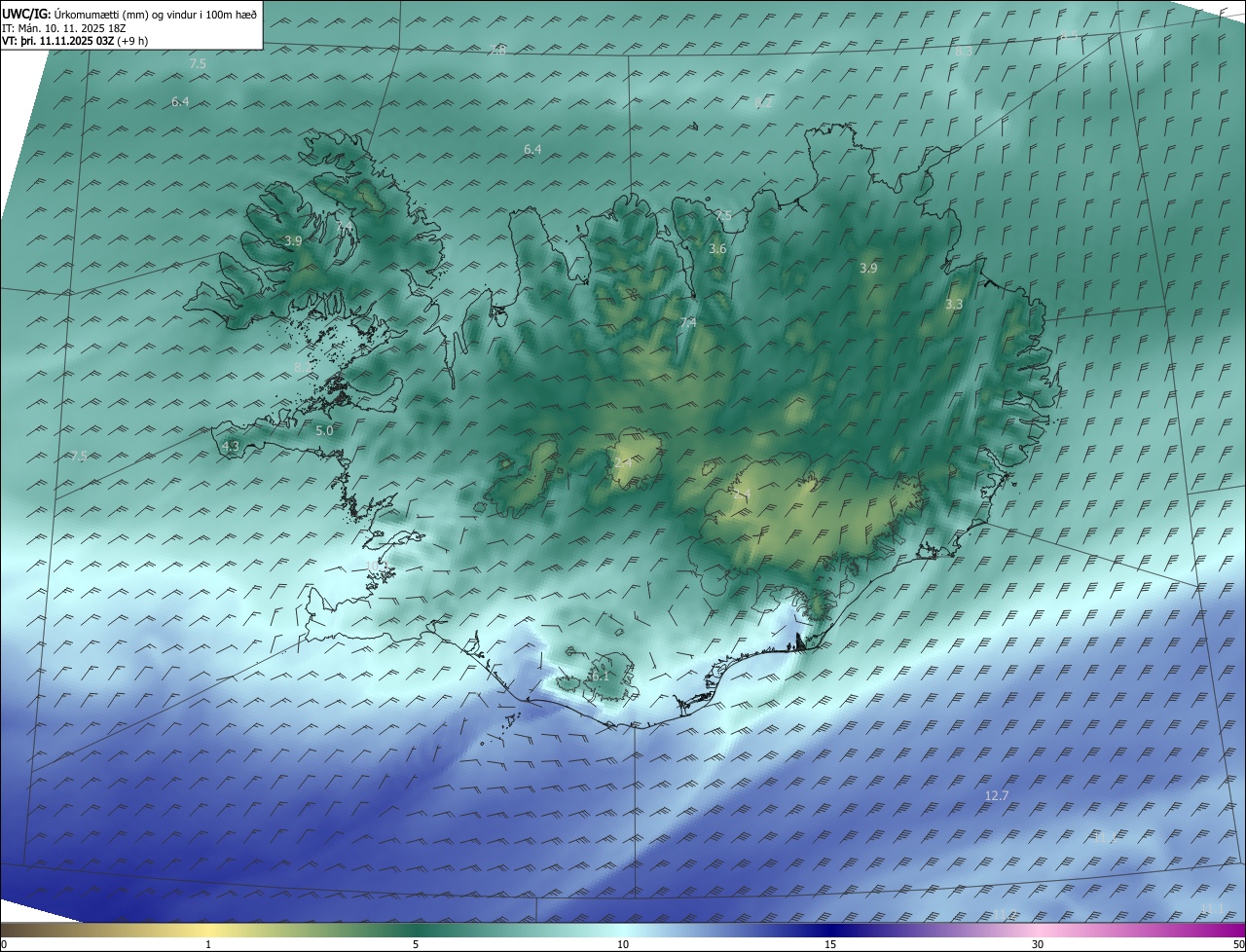Click the color scale tick label 0
Image resolution: width=1246 pixels, height=952 pixels.
[x=4, y=944]
